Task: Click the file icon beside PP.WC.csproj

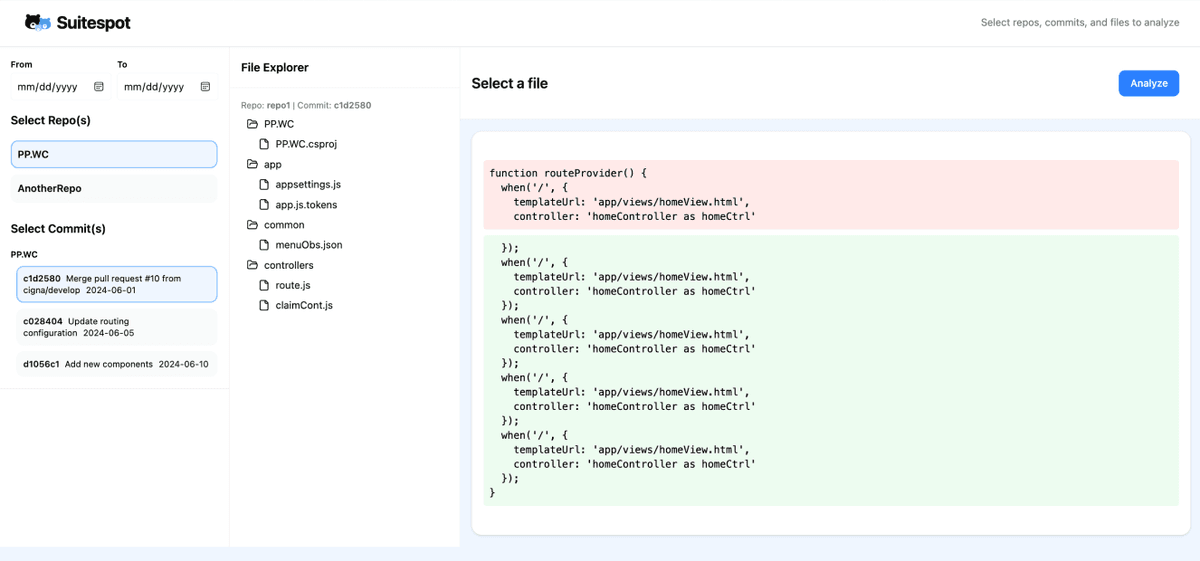Action: pyautogui.click(x=264, y=144)
